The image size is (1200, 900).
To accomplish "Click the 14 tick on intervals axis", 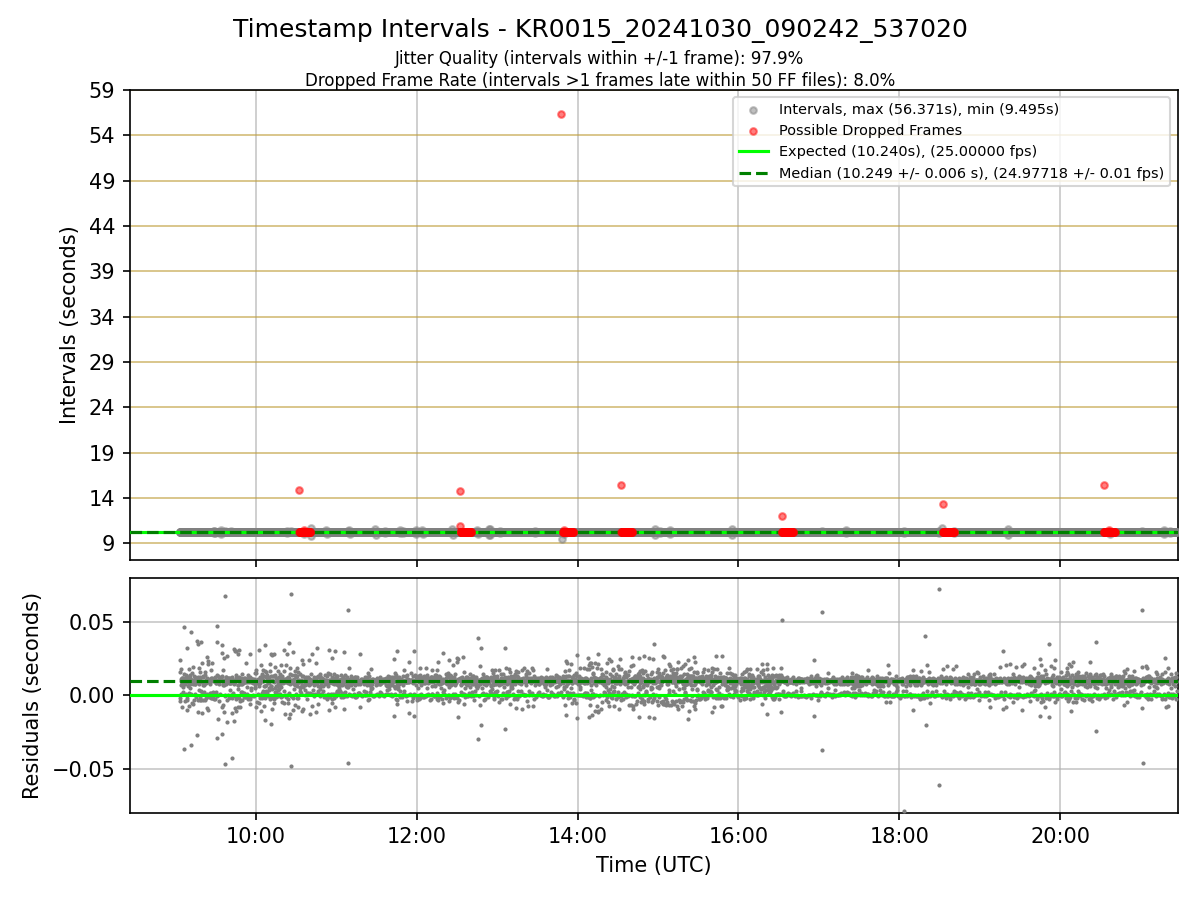I will coord(104,498).
